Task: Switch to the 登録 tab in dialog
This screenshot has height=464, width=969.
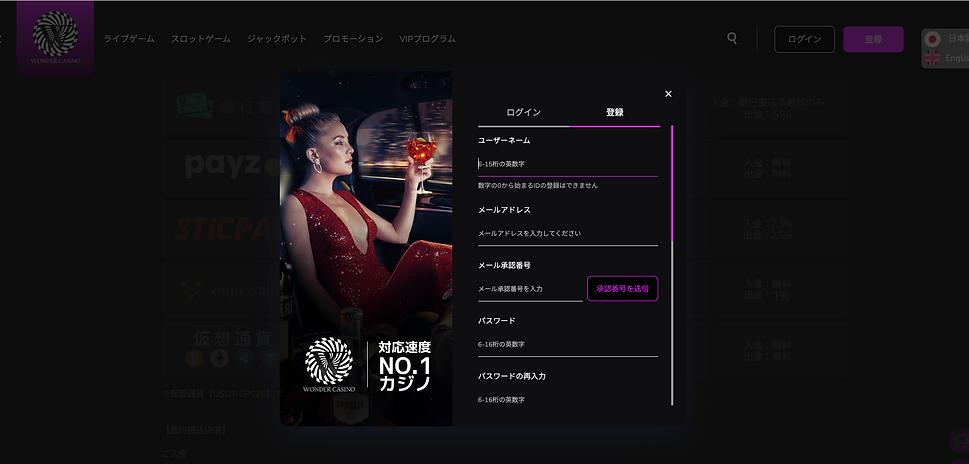Action: (615, 112)
